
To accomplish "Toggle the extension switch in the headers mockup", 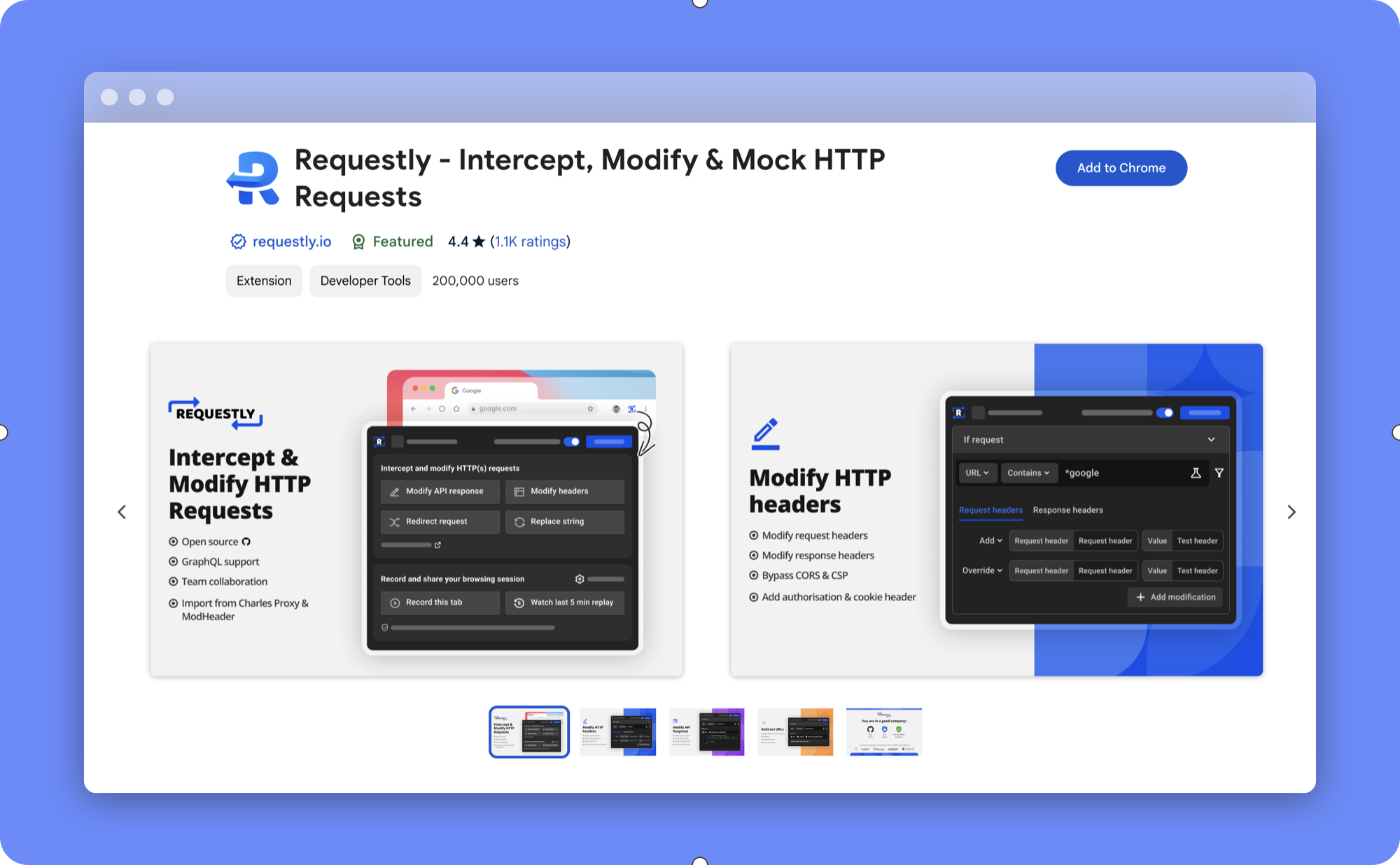I will click(1166, 413).
